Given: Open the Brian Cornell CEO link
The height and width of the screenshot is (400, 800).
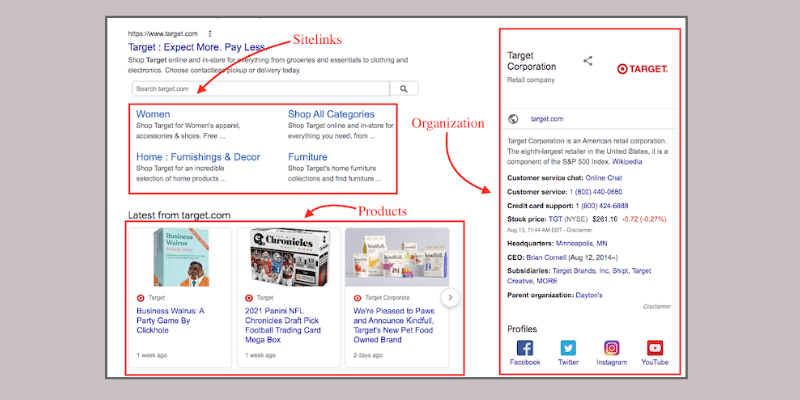Looking at the screenshot, I should (546, 257).
